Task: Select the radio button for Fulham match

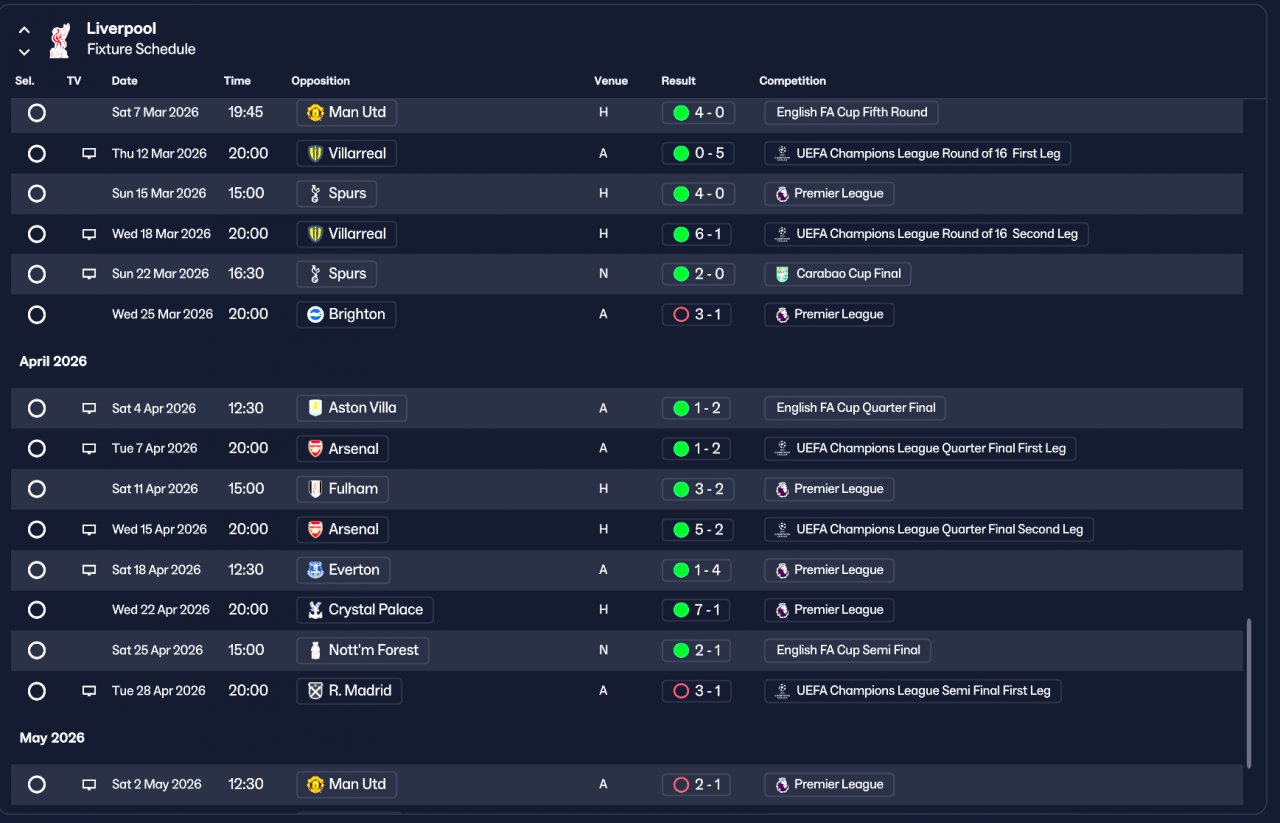Action: pos(37,489)
